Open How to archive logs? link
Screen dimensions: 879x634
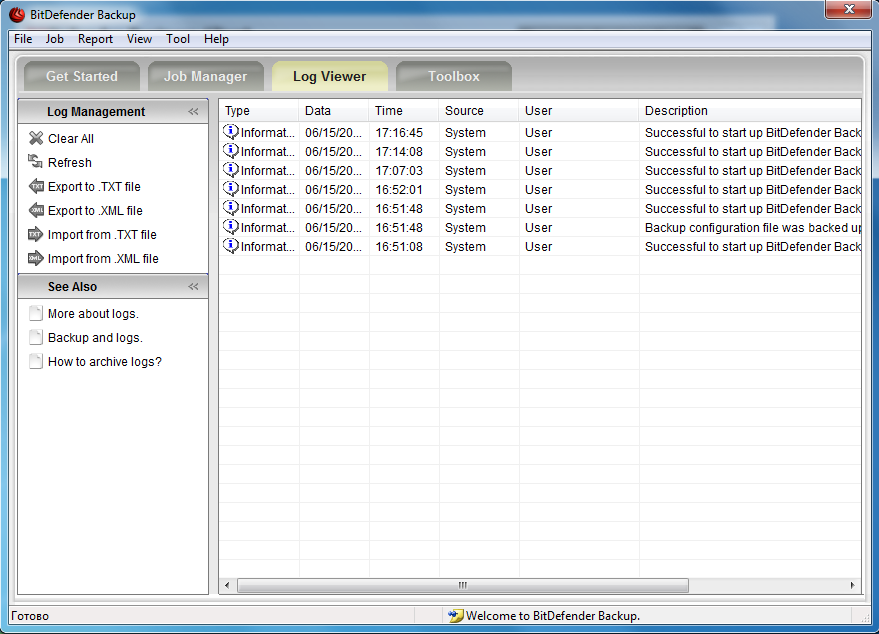pos(105,362)
